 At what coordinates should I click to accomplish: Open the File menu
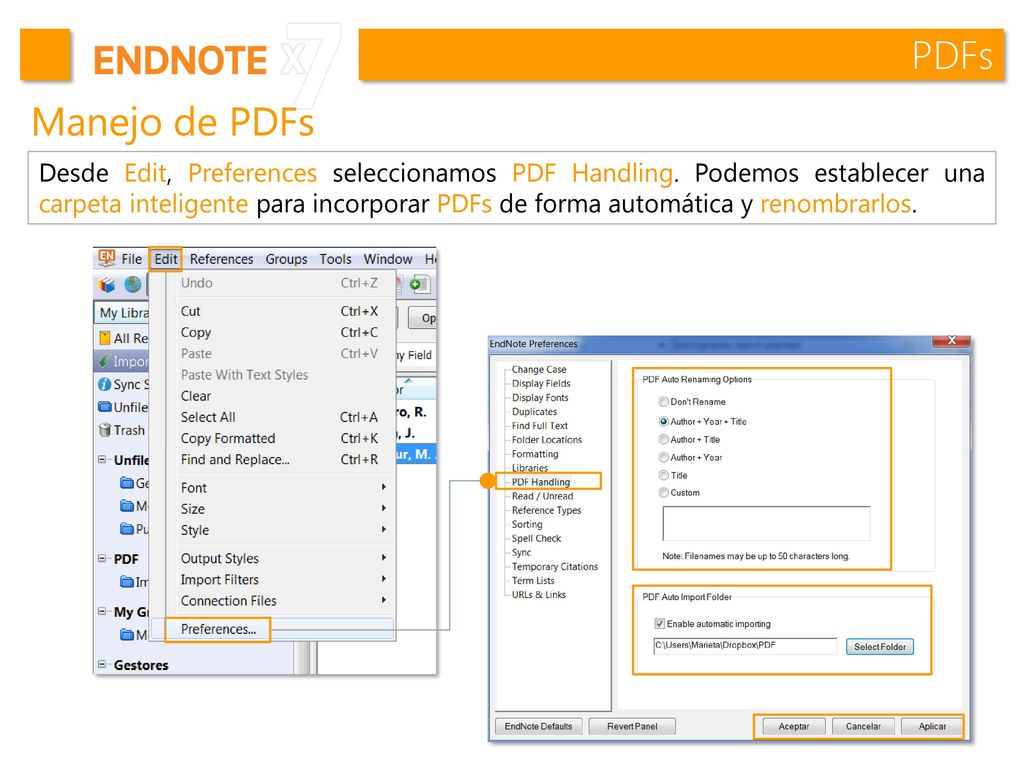(x=131, y=259)
